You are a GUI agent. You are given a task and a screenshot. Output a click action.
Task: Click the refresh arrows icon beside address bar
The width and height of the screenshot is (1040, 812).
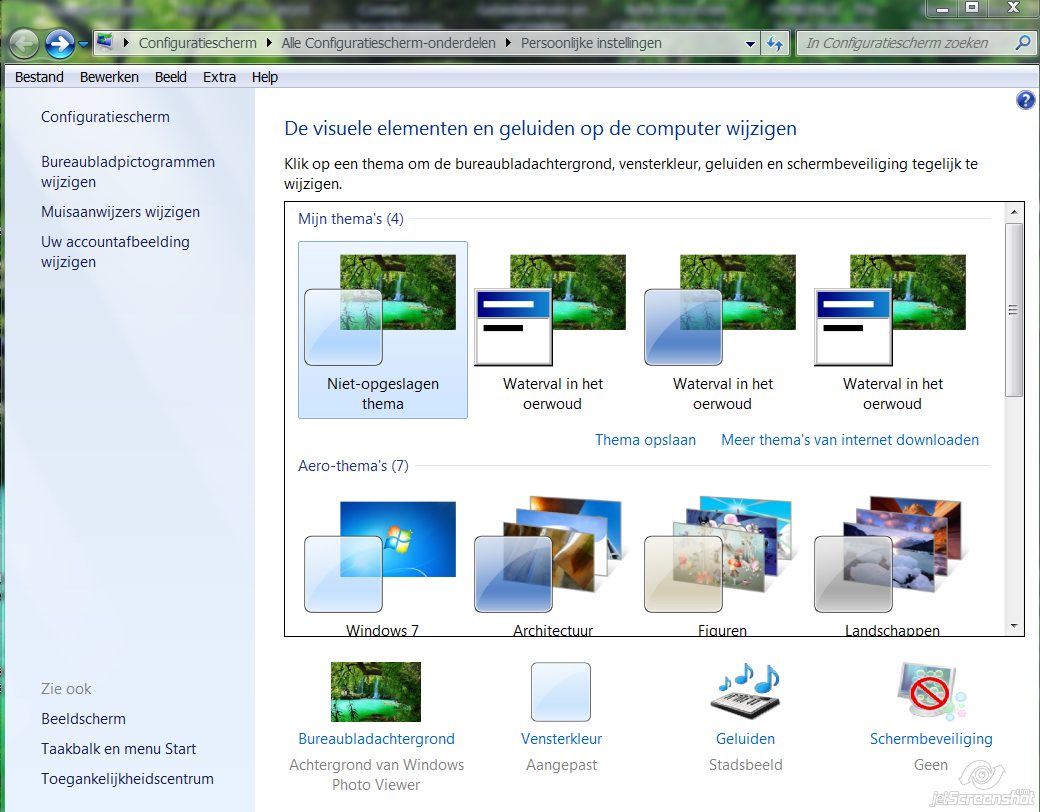coord(774,44)
